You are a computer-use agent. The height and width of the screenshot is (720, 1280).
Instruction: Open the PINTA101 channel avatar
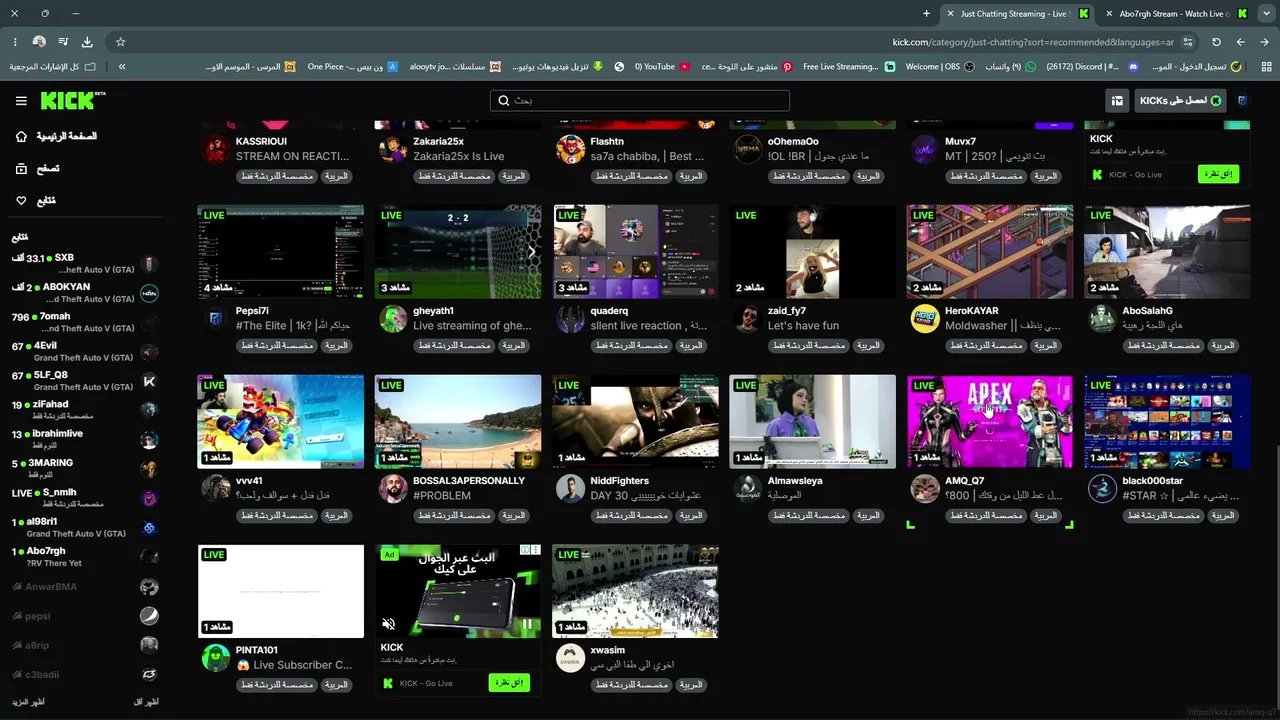[x=215, y=657]
